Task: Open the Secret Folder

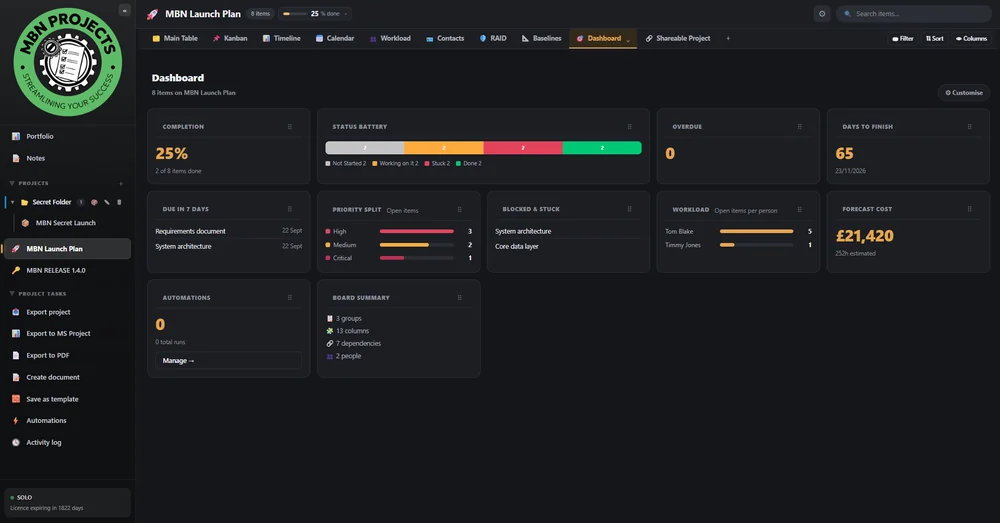Action: [52, 202]
